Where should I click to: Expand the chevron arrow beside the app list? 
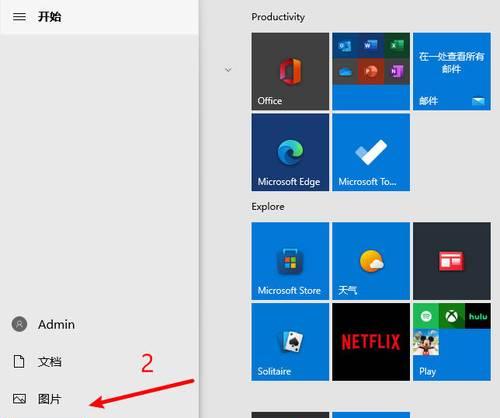coord(228,70)
